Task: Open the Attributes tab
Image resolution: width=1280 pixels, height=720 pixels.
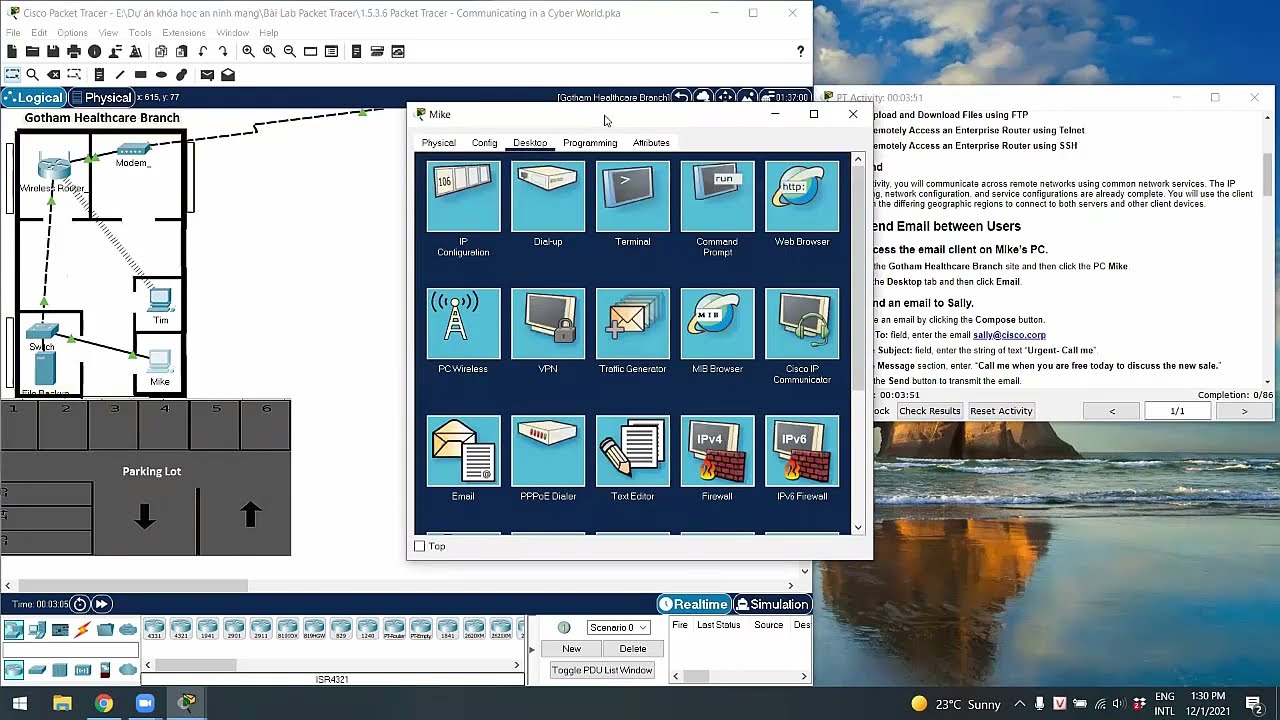Action: coord(651,143)
